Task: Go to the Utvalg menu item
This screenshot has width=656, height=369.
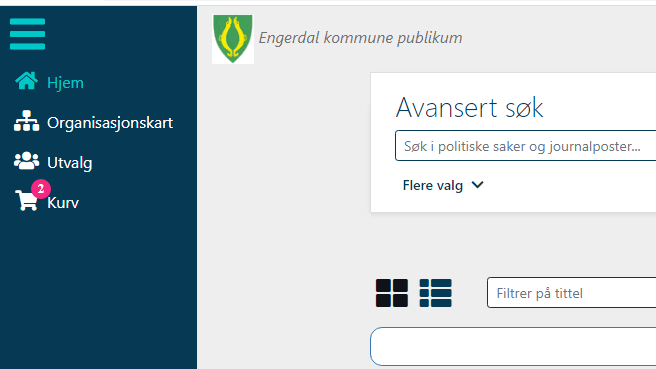Action: [x=69, y=163]
